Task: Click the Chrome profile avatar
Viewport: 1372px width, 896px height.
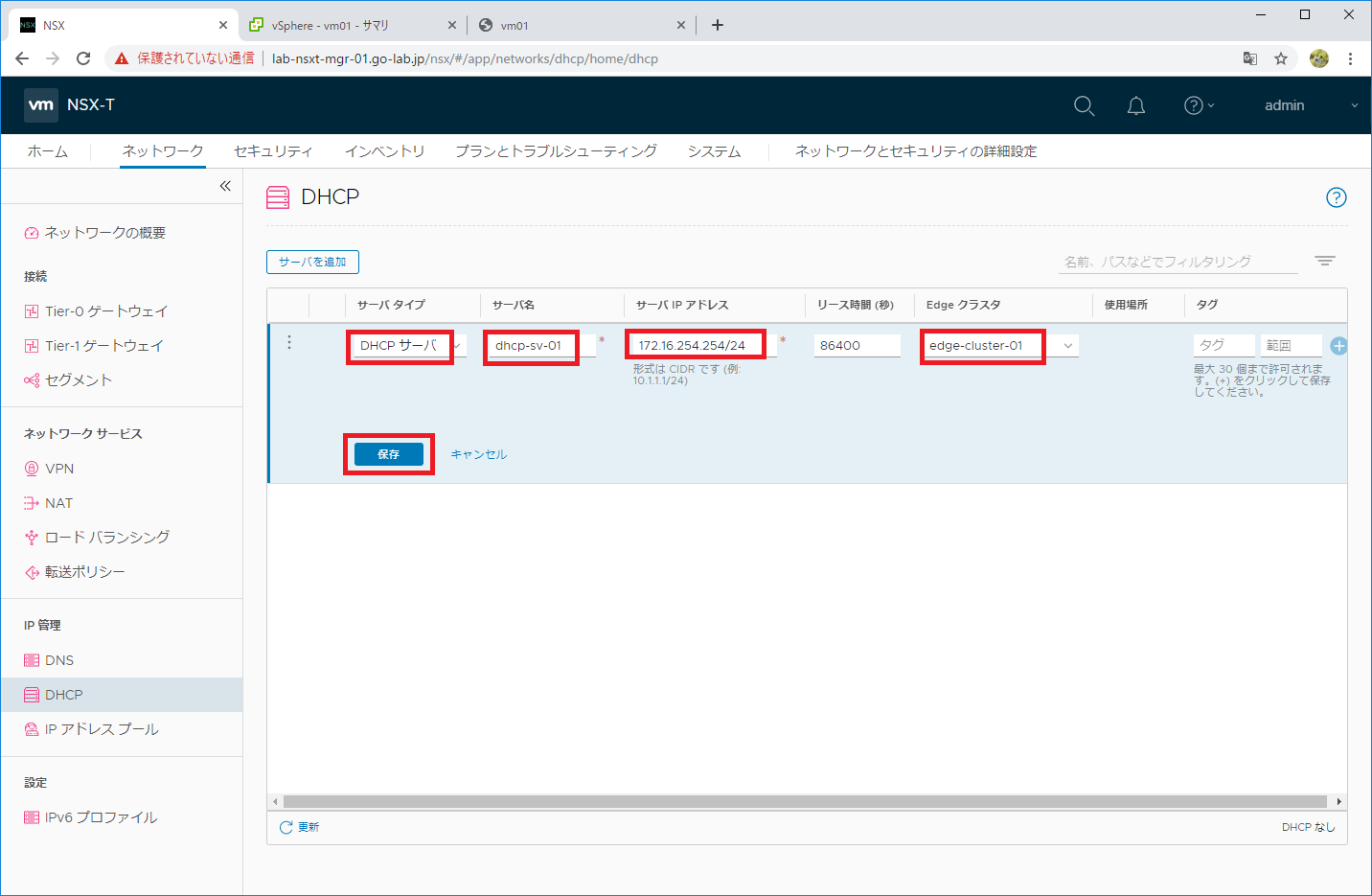Action: (1319, 58)
